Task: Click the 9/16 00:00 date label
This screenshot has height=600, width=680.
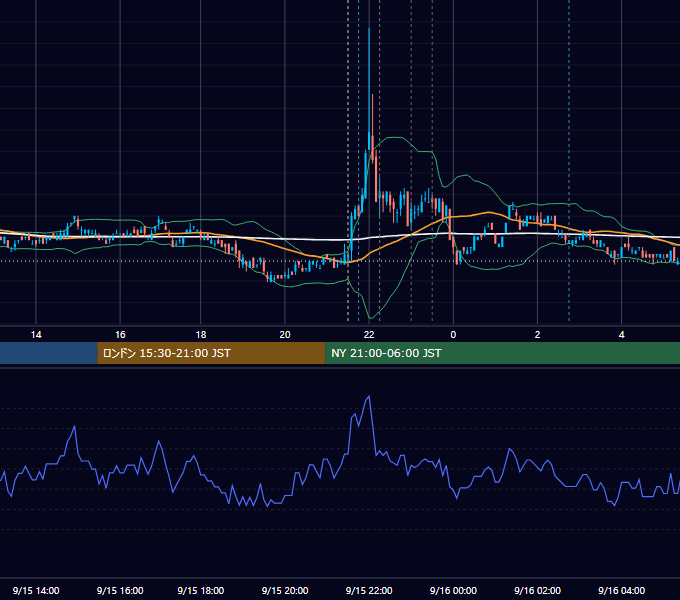Action: [x=453, y=590]
